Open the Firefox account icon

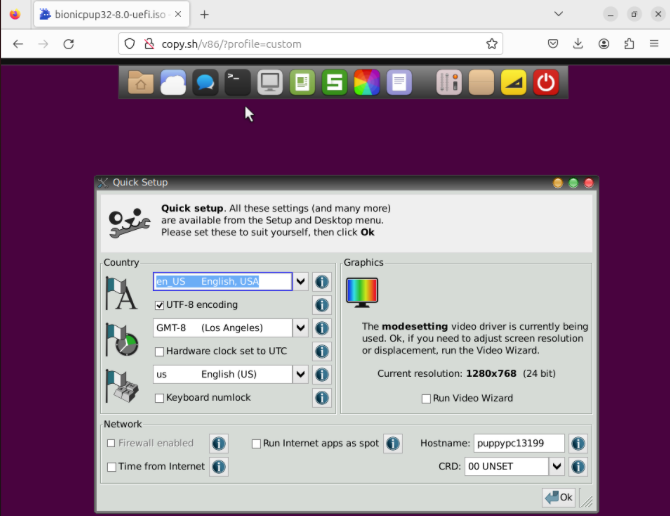tap(604, 43)
